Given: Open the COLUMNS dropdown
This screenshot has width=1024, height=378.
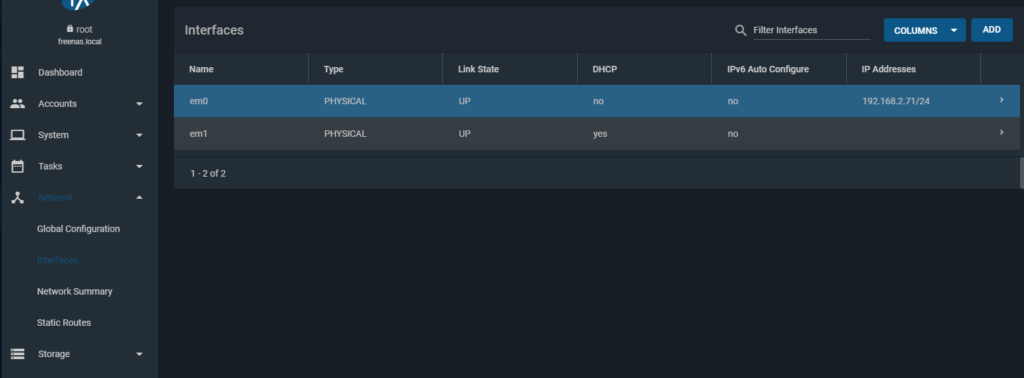Looking at the screenshot, I should click(924, 30).
